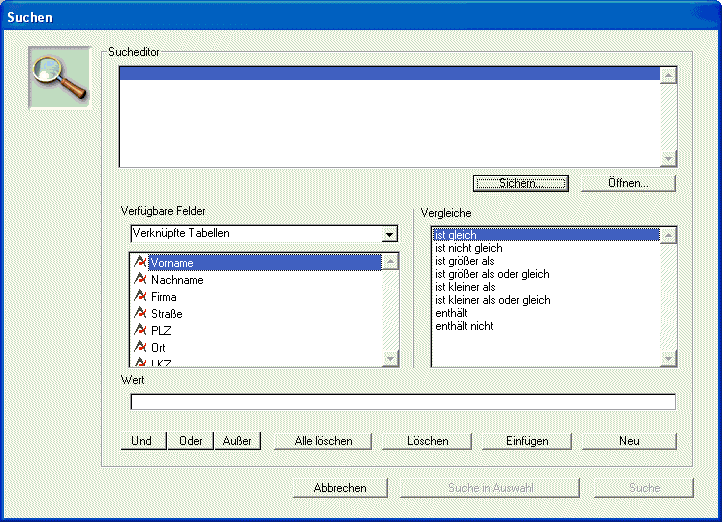Click the icon beside PLZ
This screenshot has height=522, width=722.
click(x=141, y=330)
